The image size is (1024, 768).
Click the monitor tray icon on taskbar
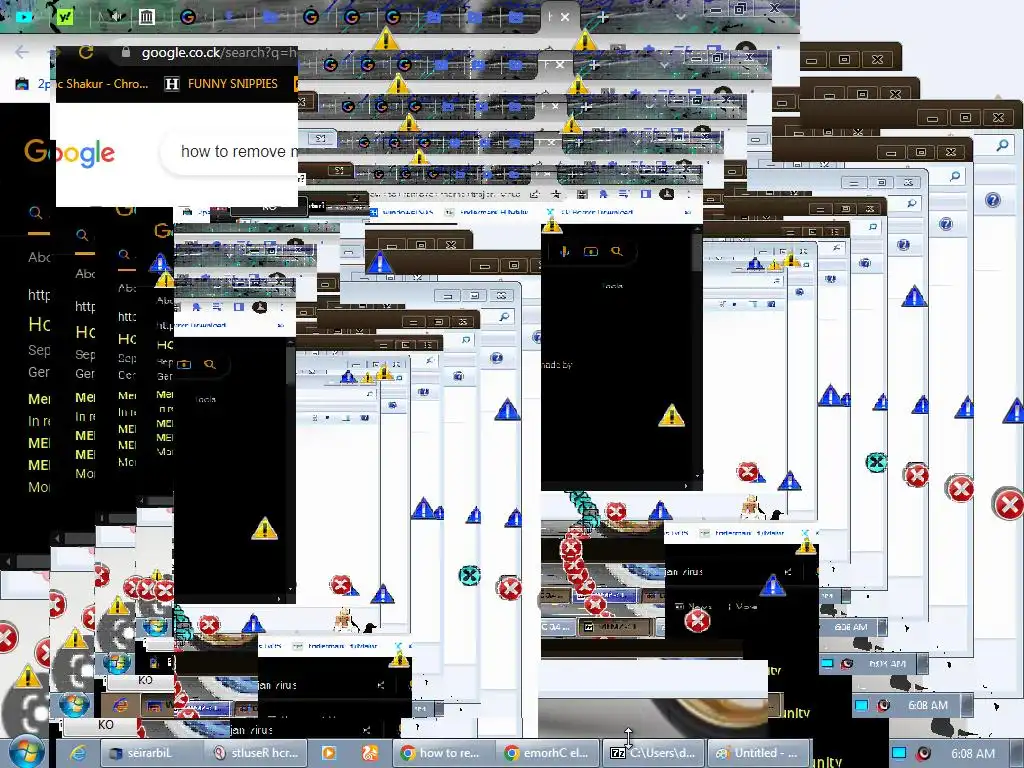tap(899, 753)
